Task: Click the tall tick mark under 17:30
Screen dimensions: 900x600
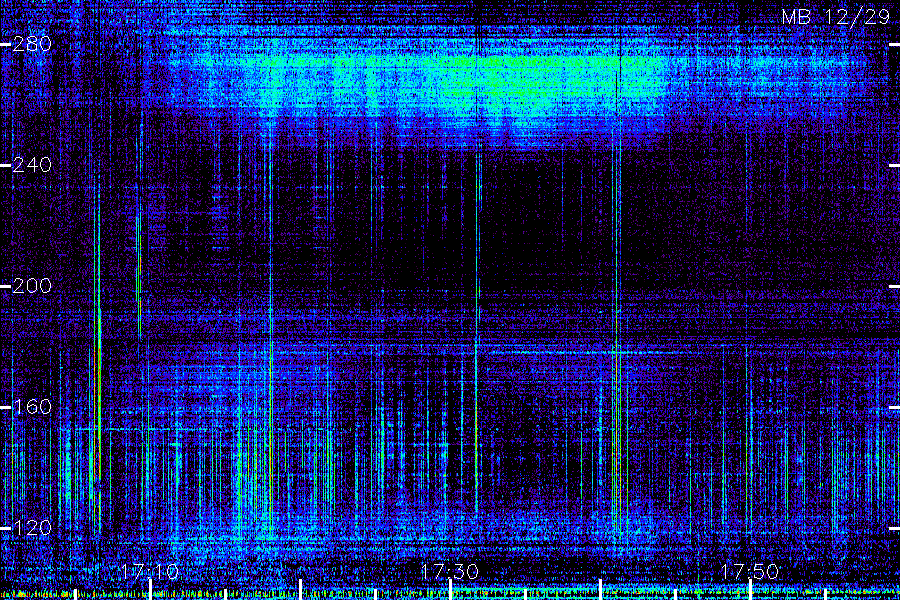Action: point(450,590)
